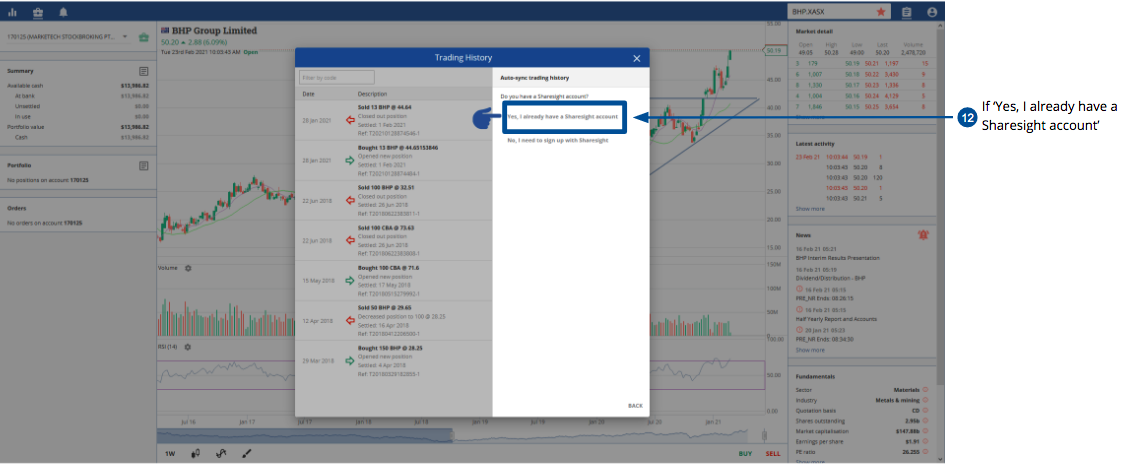Viewport: 1122px width, 464px height.
Task: Click the red star watchlist icon
Action: pyautogui.click(x=881, y=11)
